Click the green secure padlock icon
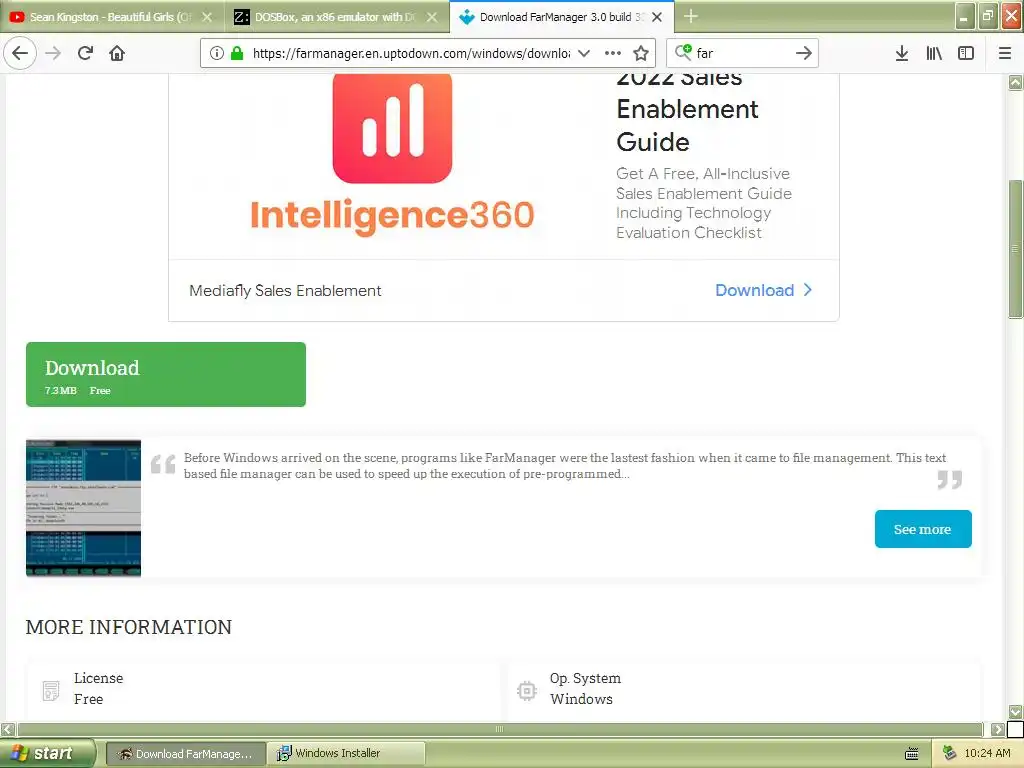 pos(237,53)
